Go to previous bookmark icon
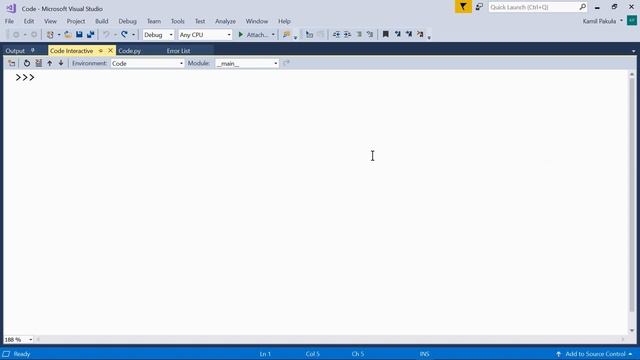Image resolution: width=640 pixels, height=360 pixels. 397,35
